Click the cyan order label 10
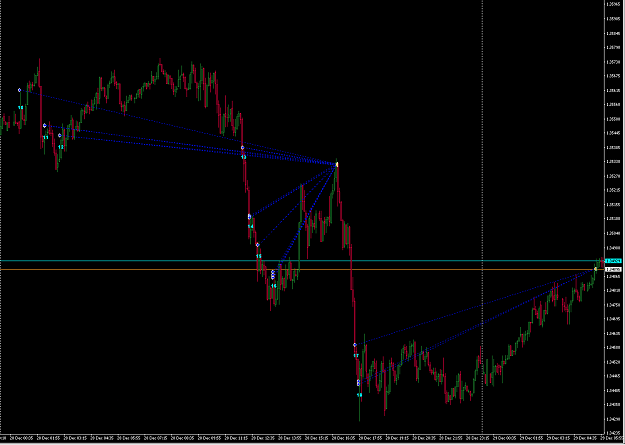The height and width of the screenshot is (445, 625). click(x=21, y=108)
